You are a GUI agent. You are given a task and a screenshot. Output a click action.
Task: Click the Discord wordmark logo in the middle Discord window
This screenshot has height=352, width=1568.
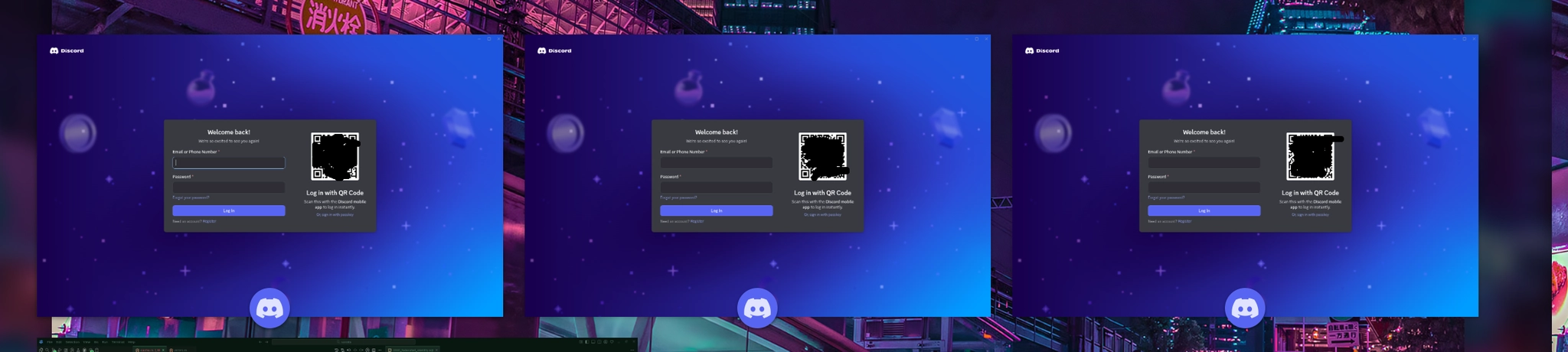pyautogui.click(x=555, y=51)
